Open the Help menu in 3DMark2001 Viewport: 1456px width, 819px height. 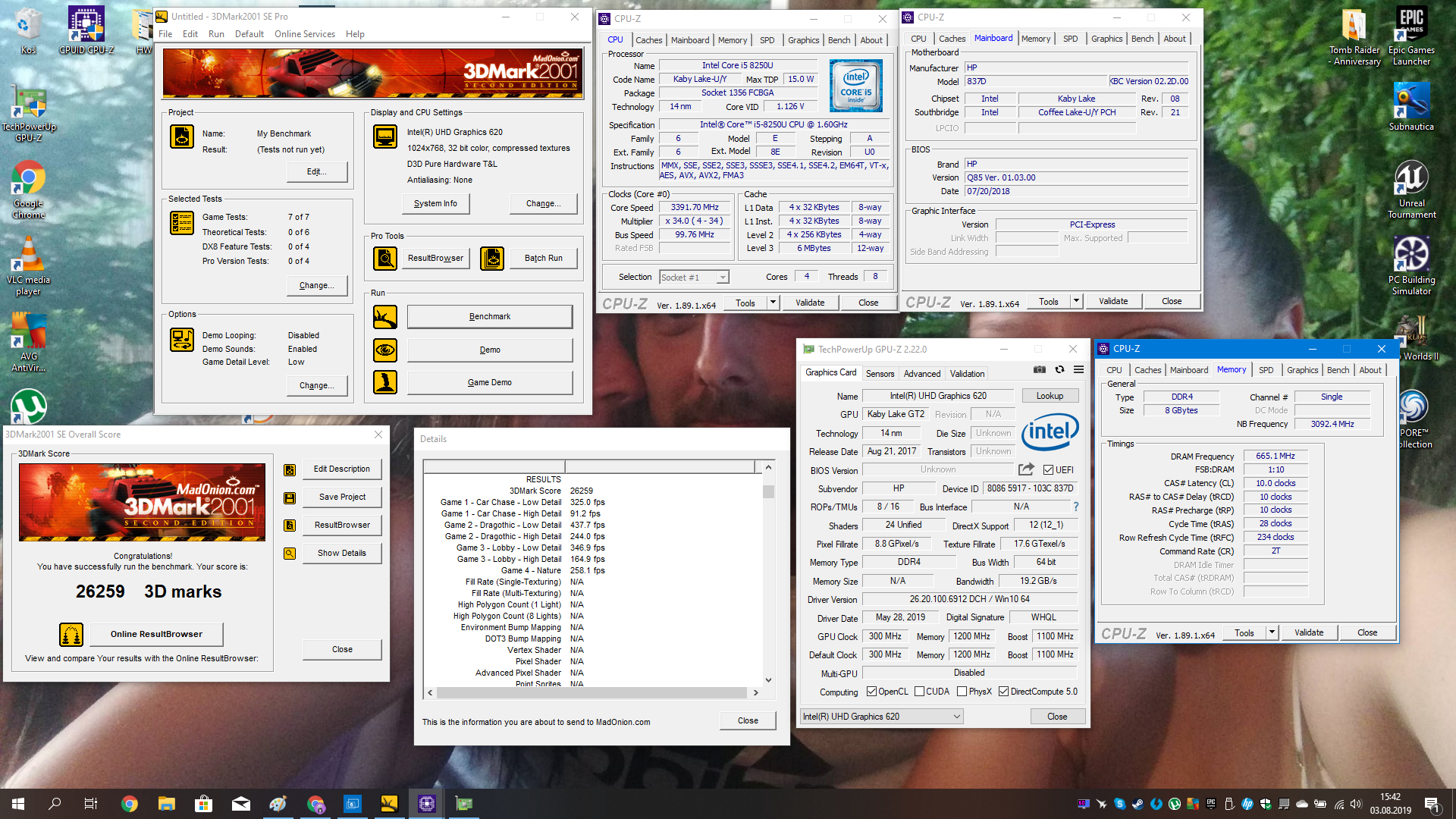pos(355,34)
